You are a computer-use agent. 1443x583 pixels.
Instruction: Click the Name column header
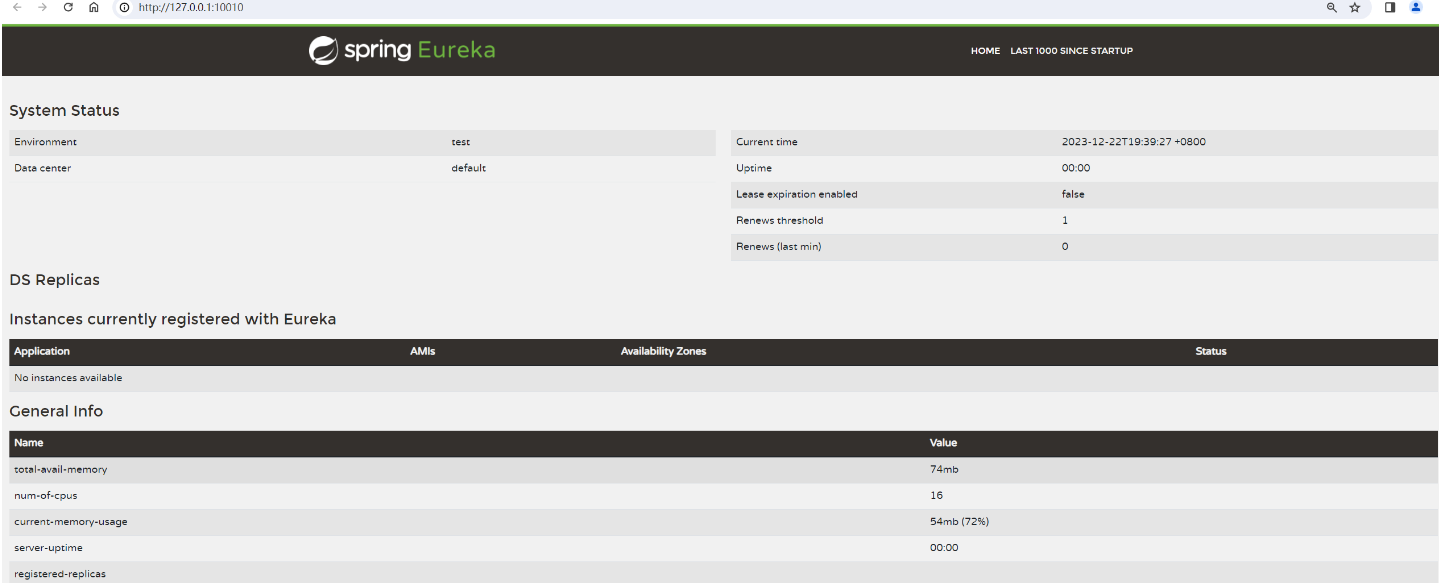28,442
